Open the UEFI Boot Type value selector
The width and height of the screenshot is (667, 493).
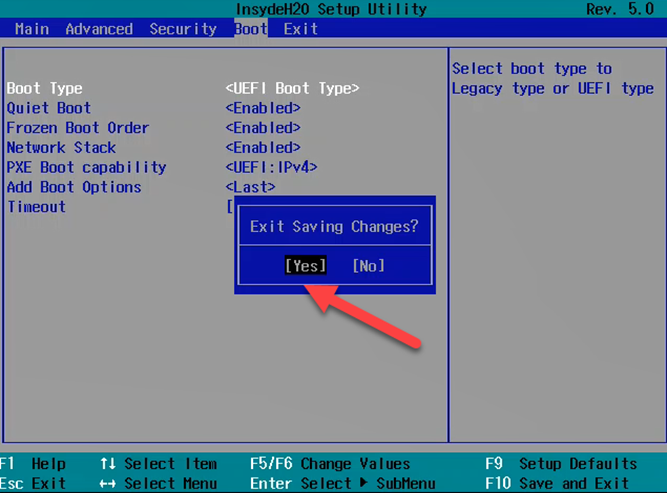(x=292, y=88)
